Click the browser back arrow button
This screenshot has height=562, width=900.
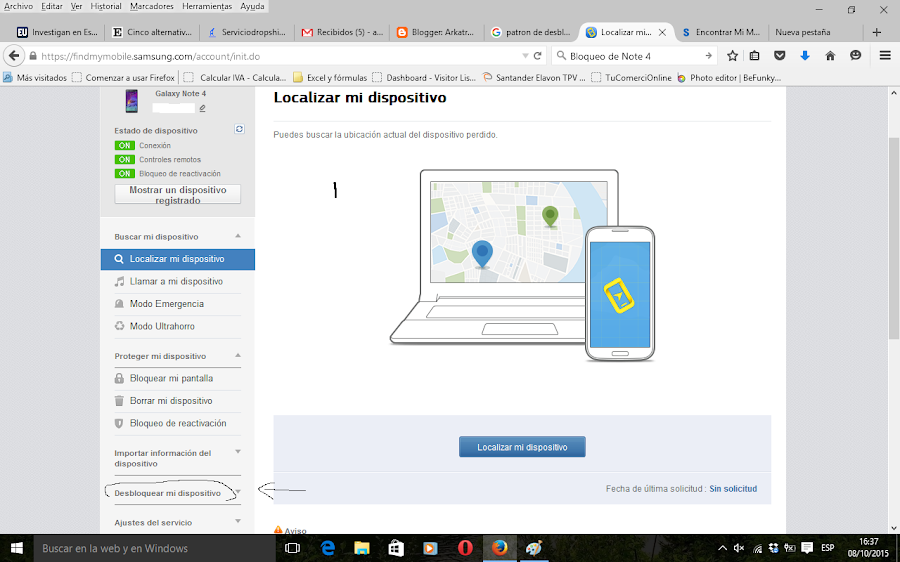point(14,56)
